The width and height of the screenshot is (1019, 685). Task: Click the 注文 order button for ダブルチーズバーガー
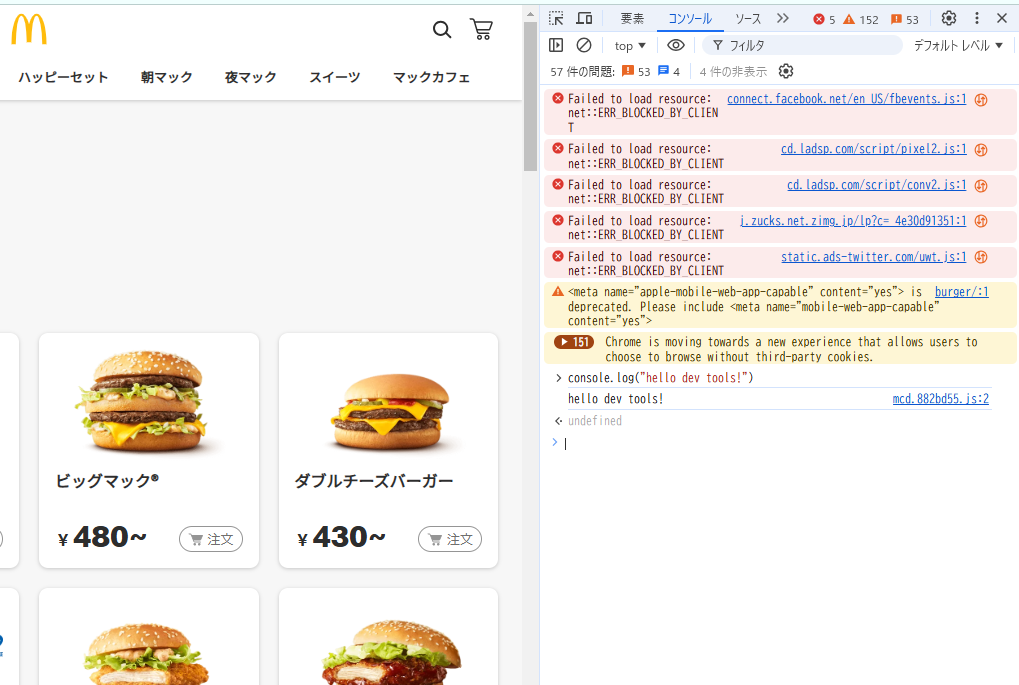(x=450, y=539)
